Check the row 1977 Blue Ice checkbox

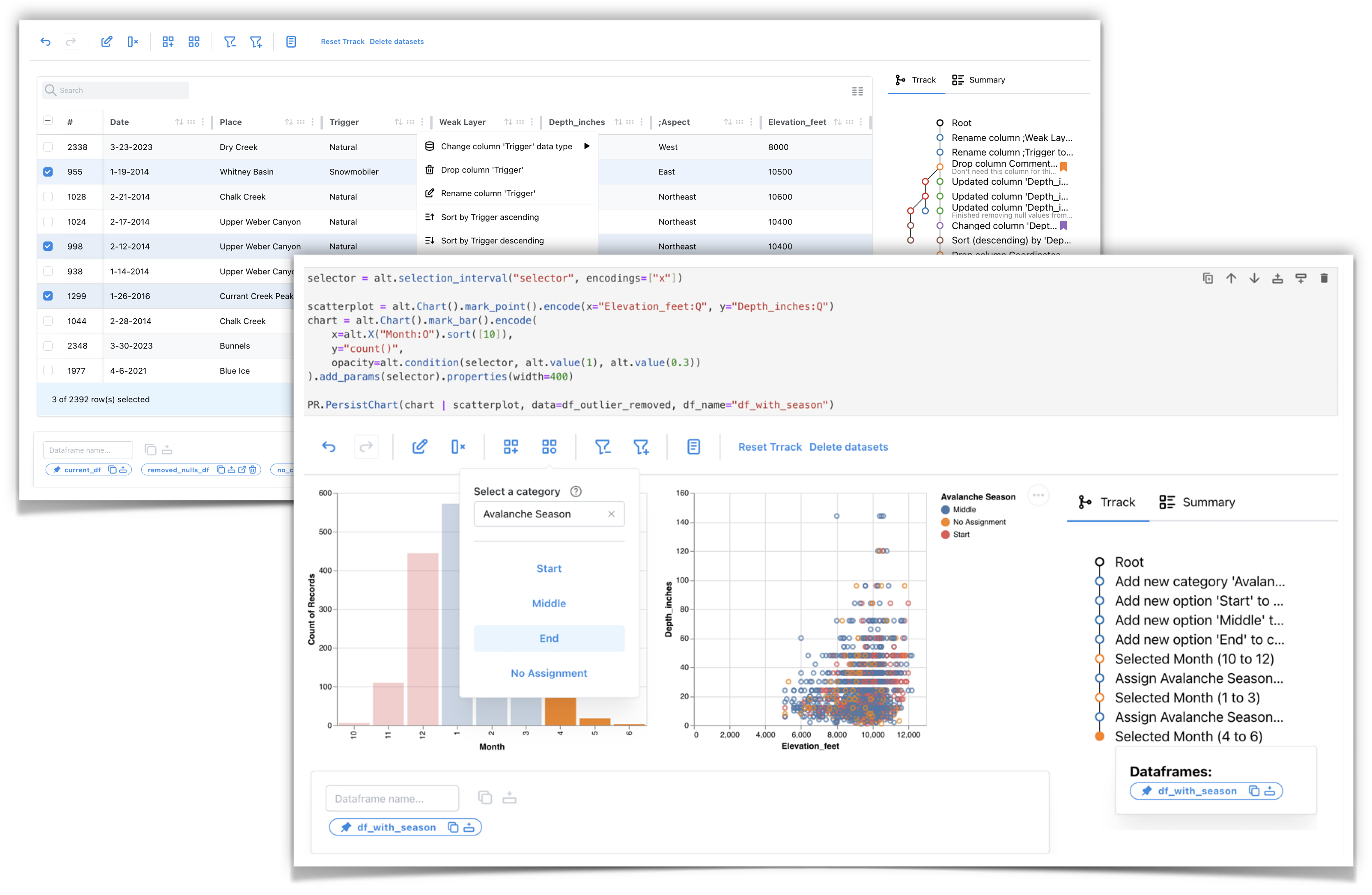(x=48, y=371)
